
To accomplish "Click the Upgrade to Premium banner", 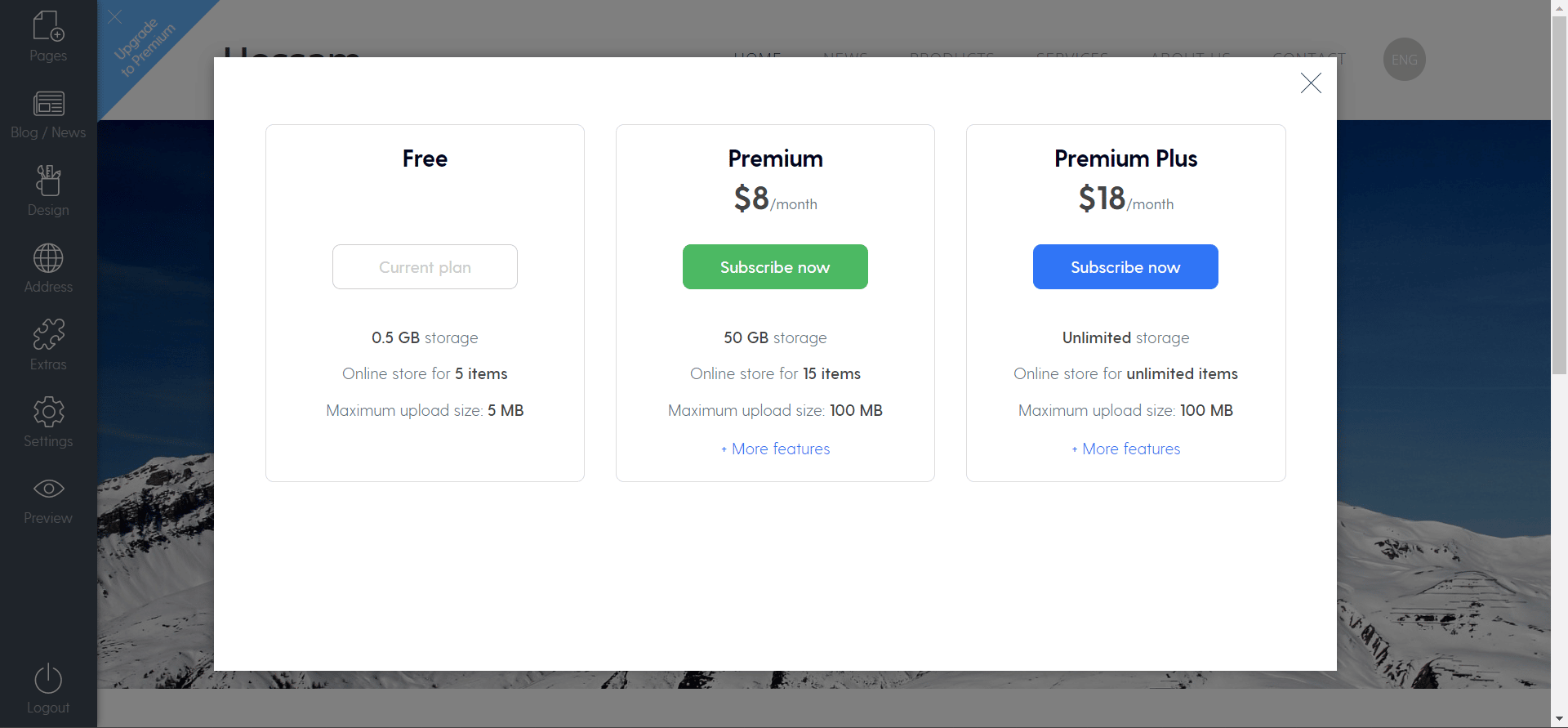I will point(145,47).
